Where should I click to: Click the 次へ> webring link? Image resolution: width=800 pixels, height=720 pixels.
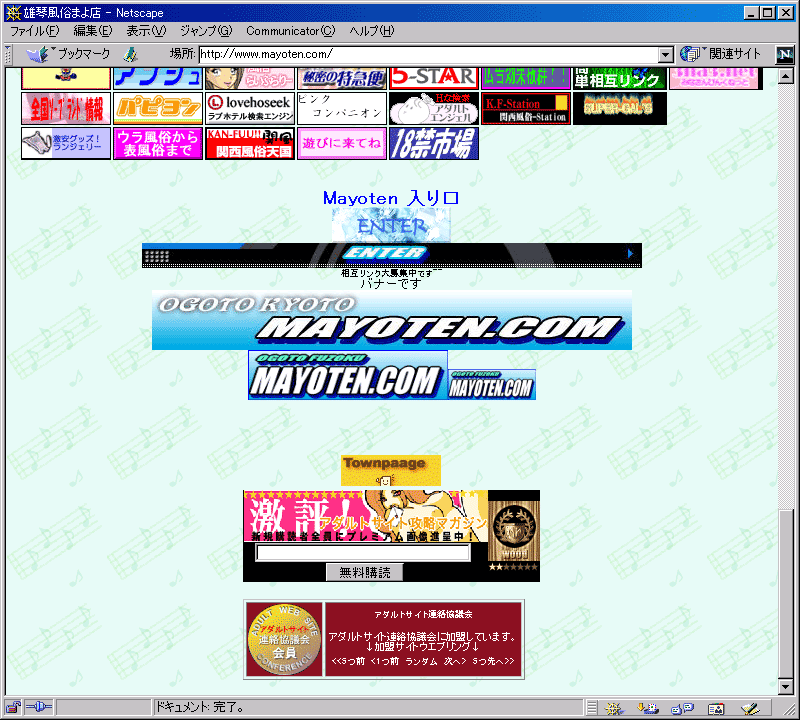coord(455,661)
